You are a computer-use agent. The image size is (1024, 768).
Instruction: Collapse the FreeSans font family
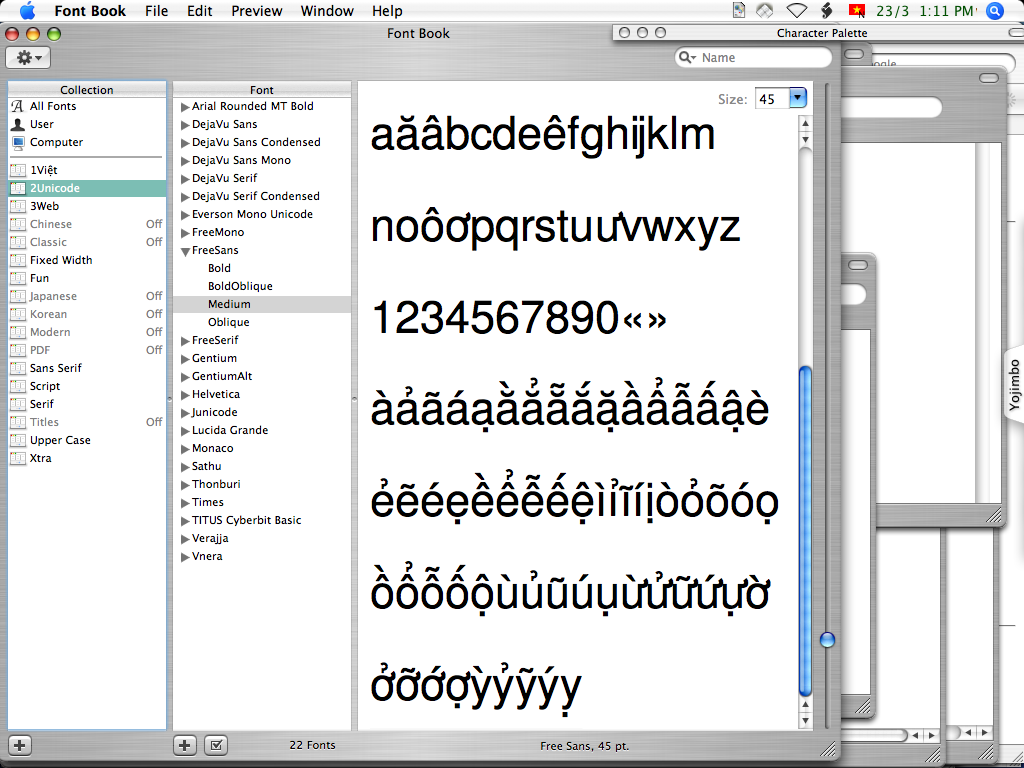point(185,251)
